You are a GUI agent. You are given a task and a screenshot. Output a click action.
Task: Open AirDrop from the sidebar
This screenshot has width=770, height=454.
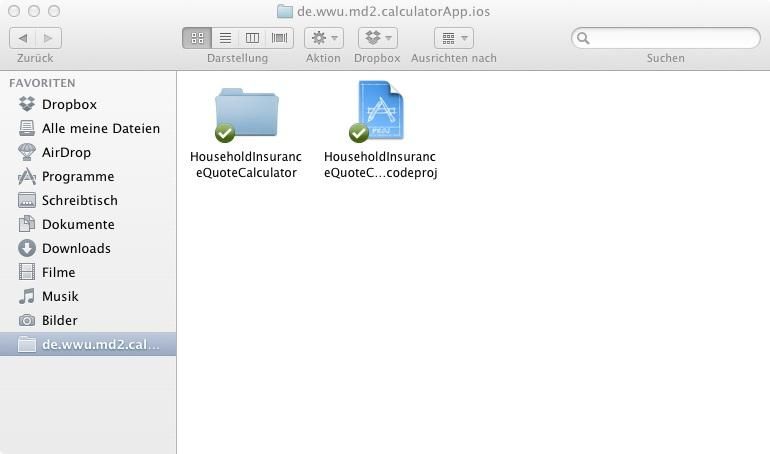pyautogui.click(x=88, y=152)
